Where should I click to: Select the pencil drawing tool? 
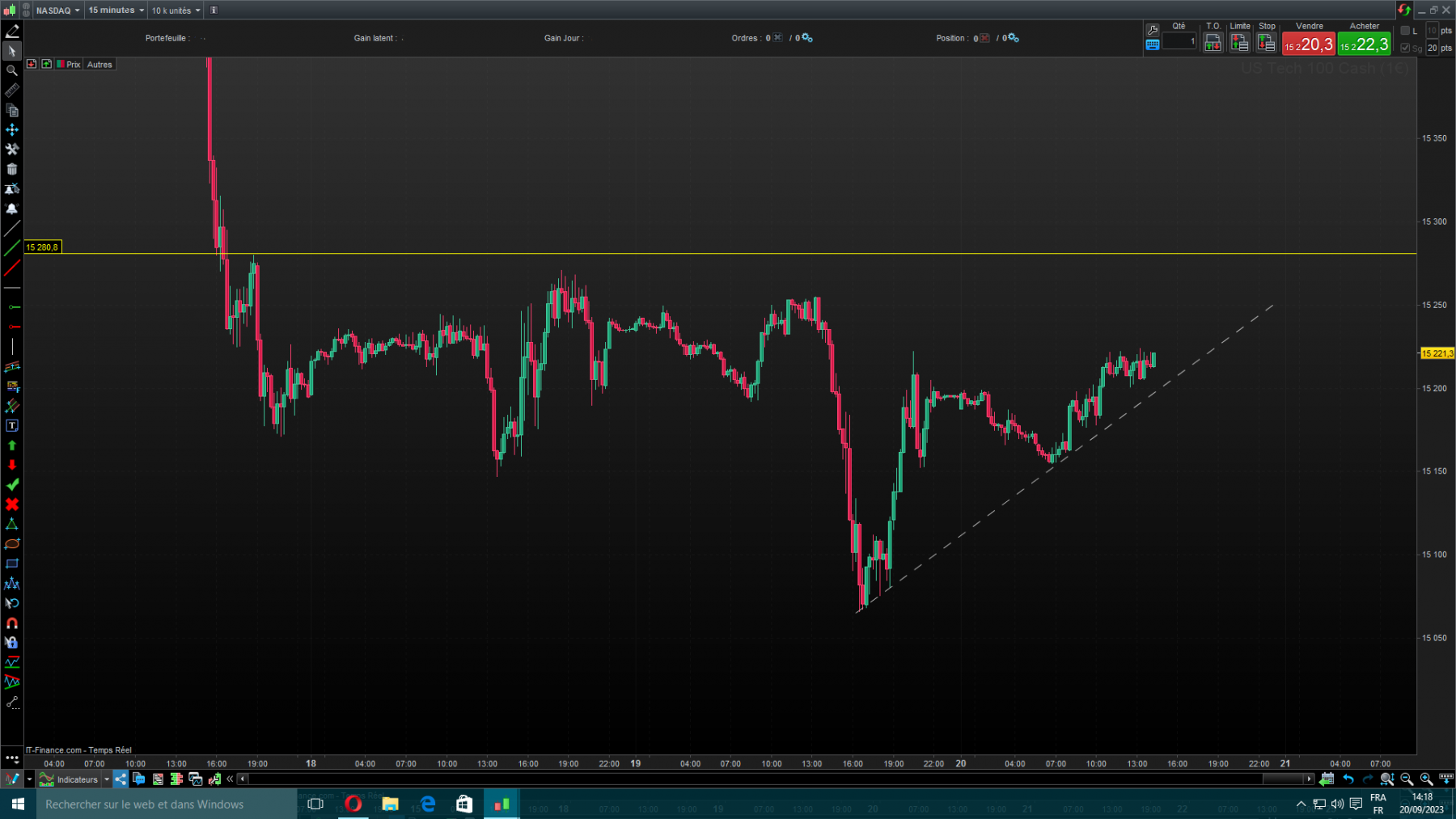point(12,32)
